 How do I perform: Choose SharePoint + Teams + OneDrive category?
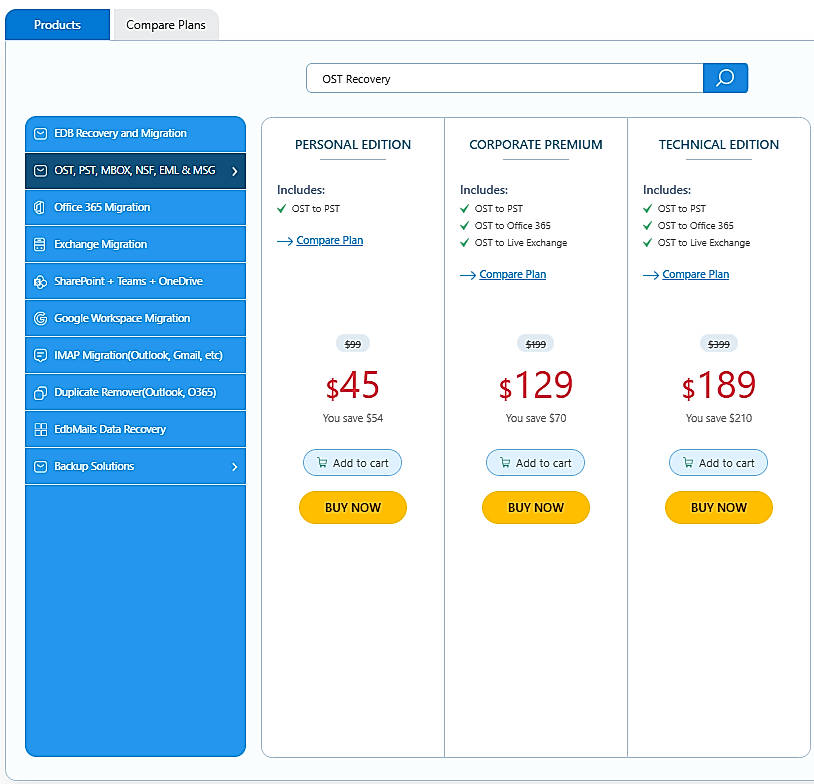pos(135,281)
